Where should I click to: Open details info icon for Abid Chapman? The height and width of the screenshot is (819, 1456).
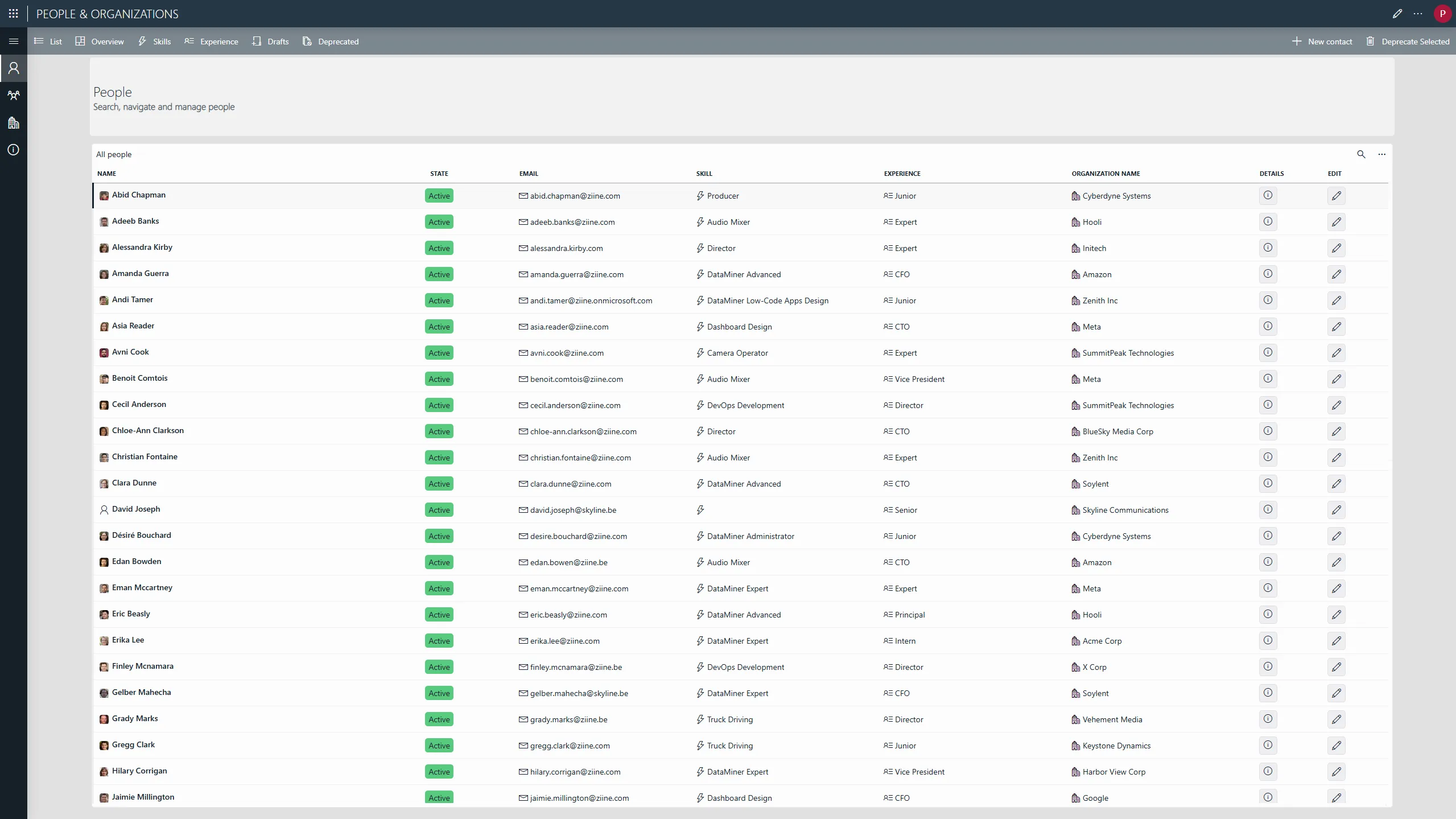1268,195
